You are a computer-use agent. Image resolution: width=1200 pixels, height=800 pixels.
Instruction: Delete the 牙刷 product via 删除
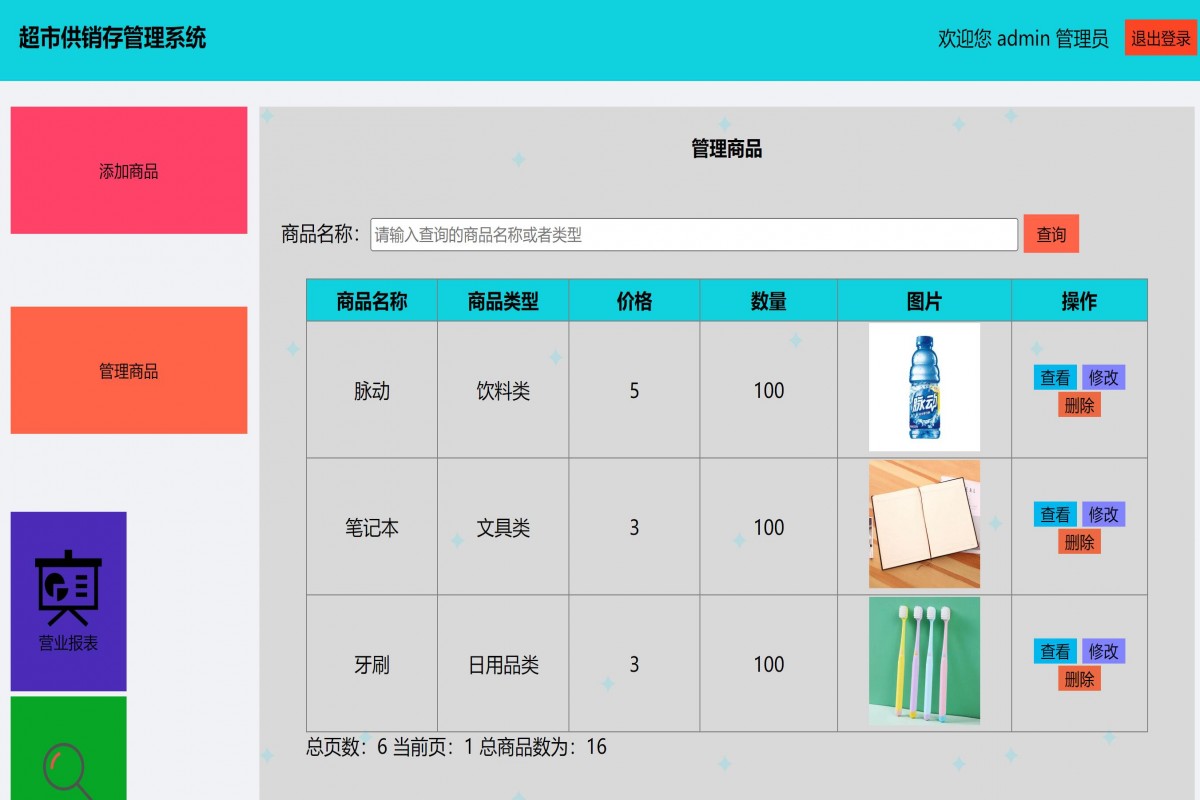1079,678
